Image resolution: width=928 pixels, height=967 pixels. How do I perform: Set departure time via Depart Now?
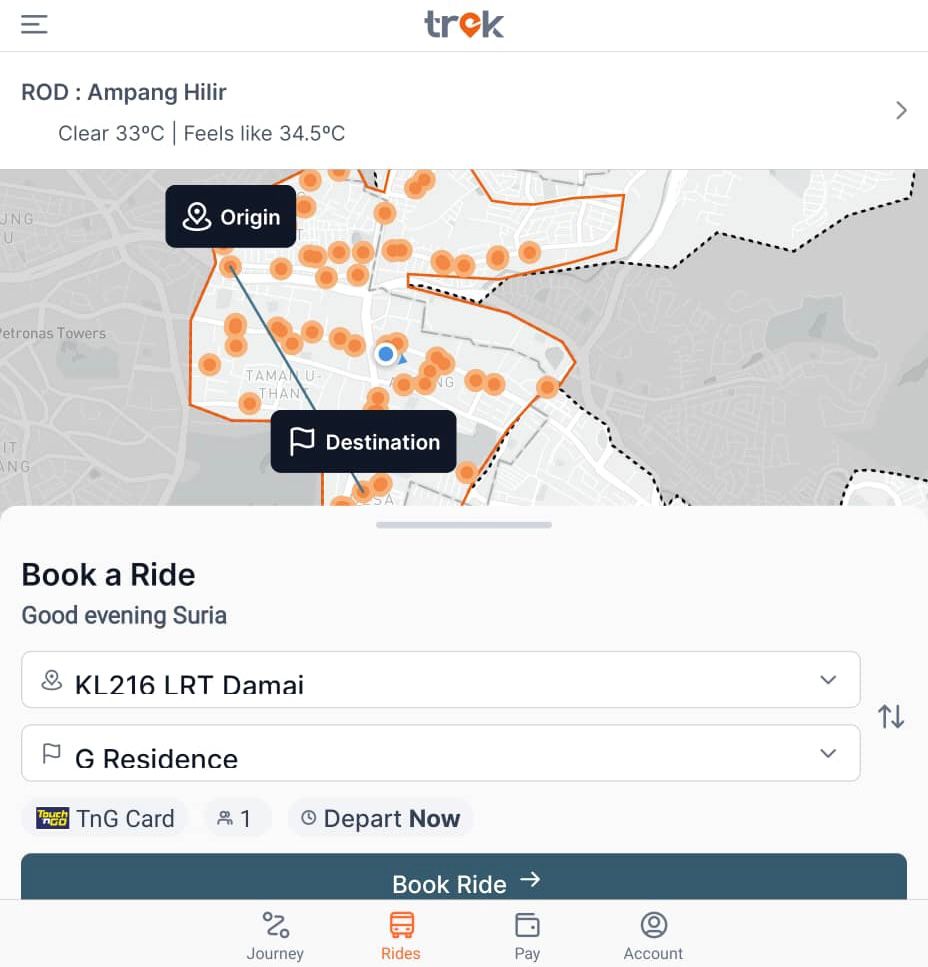tap(381, 818)
